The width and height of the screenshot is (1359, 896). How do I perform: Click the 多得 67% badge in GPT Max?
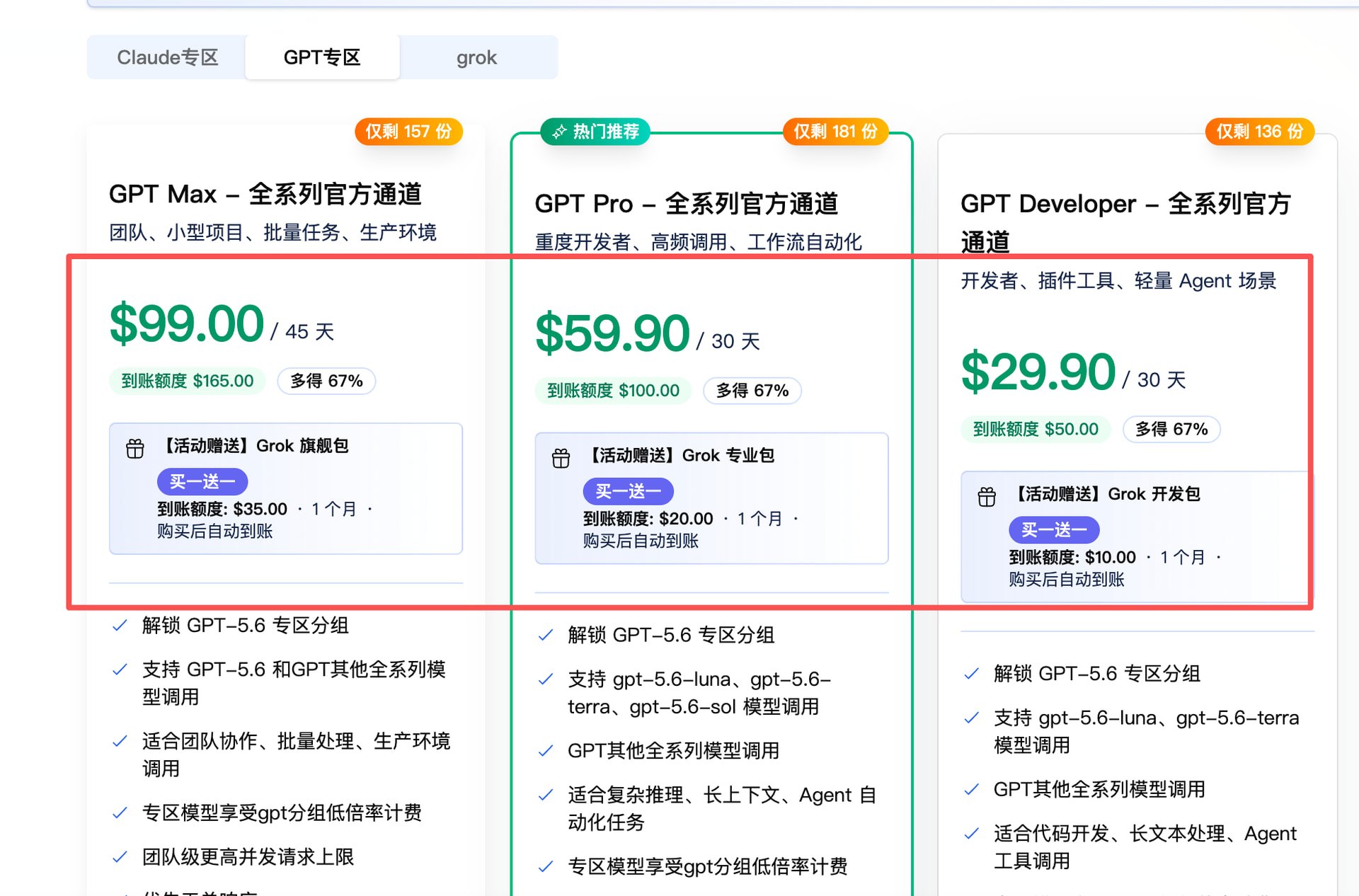[x=327, y=381]
